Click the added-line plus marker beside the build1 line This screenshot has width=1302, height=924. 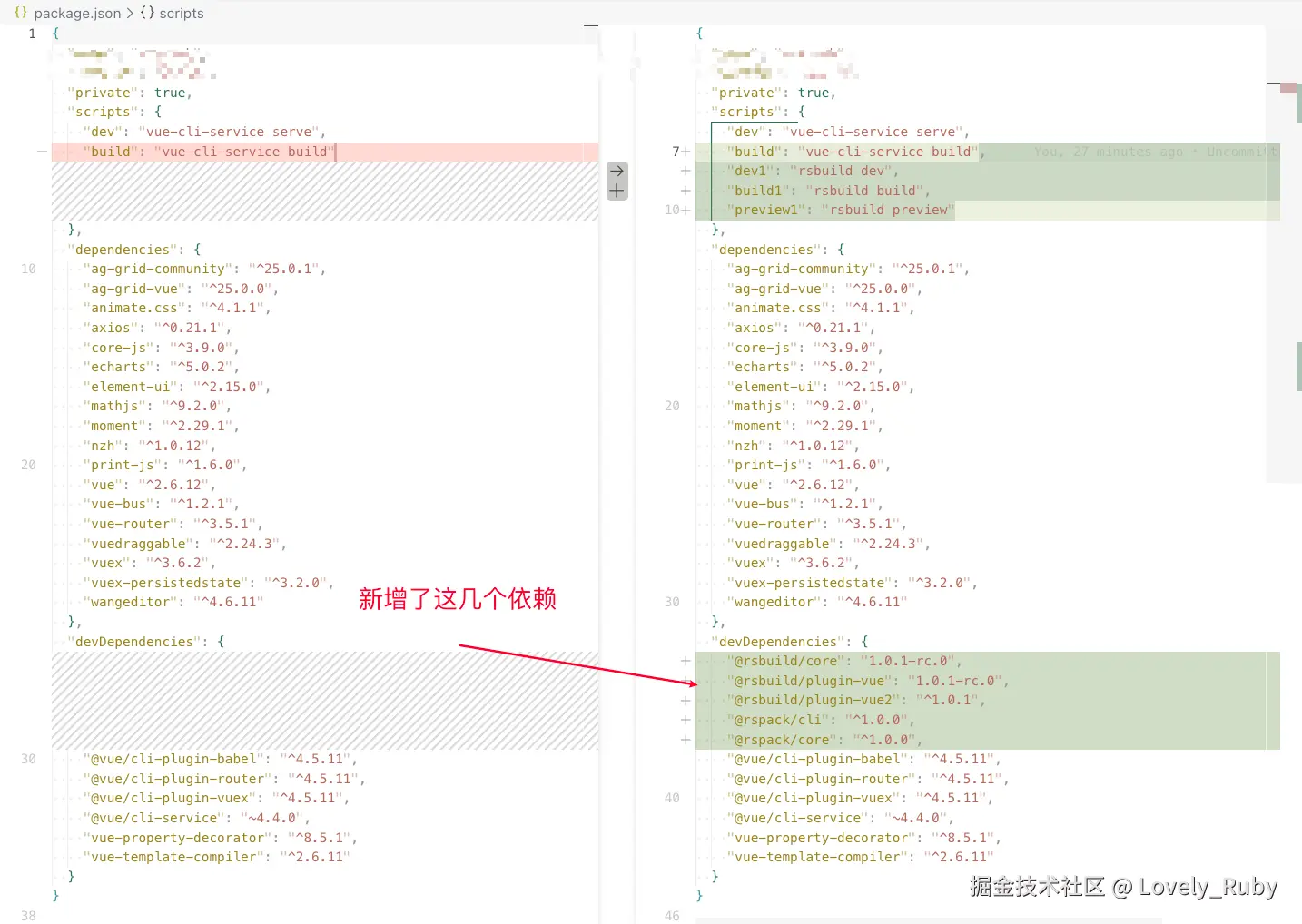[x=686, y=191]
